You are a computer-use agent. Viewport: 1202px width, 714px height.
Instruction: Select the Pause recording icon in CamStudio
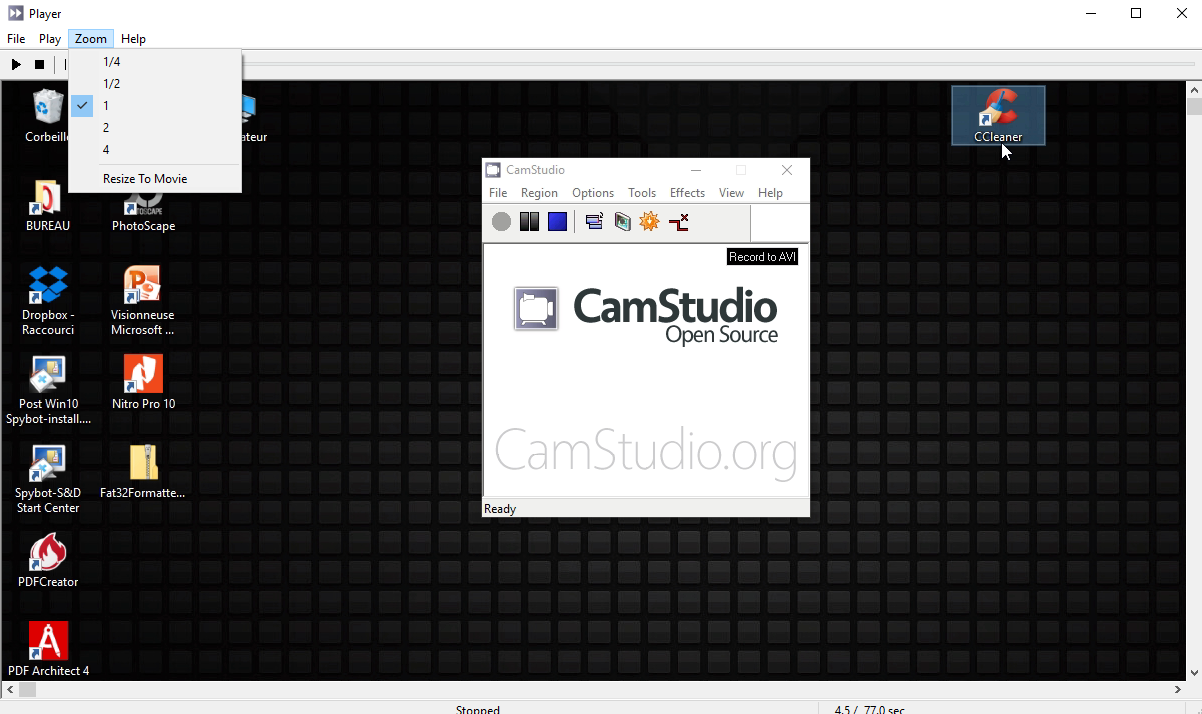529,221
